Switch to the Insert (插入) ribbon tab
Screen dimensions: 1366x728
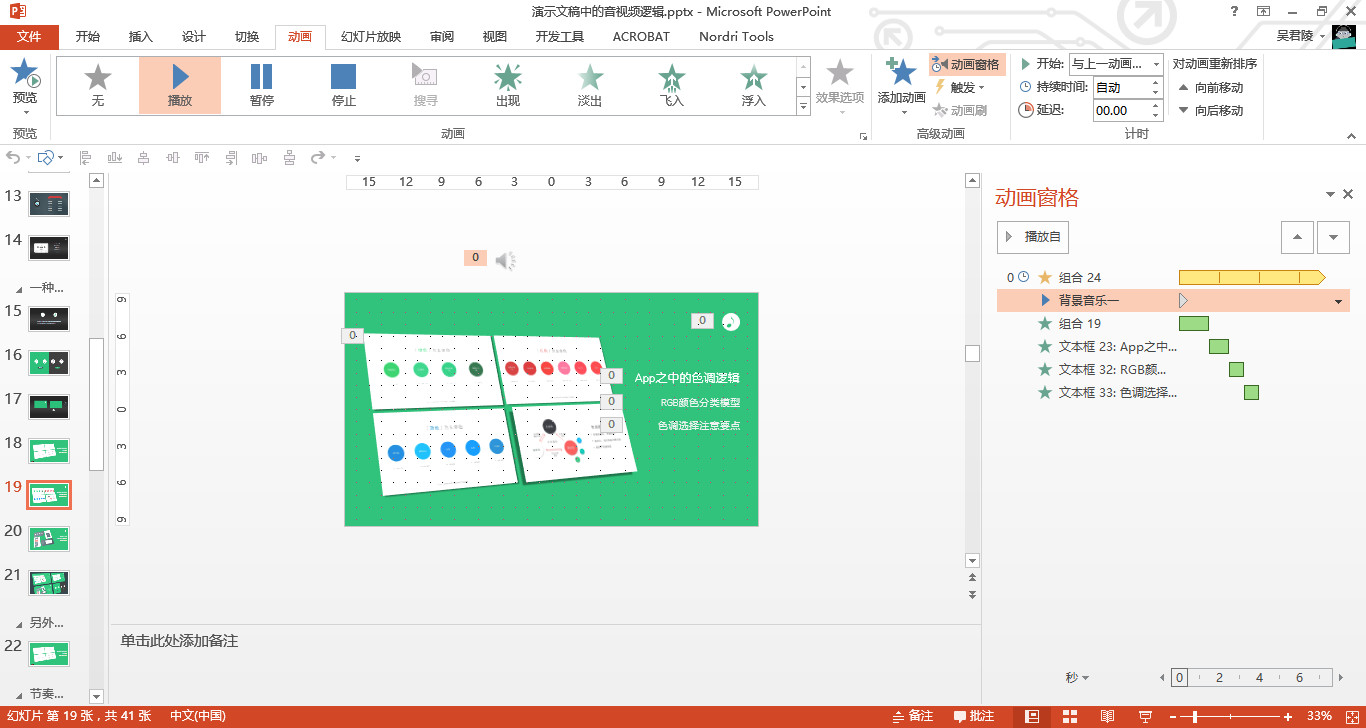[x=141, y=37]
